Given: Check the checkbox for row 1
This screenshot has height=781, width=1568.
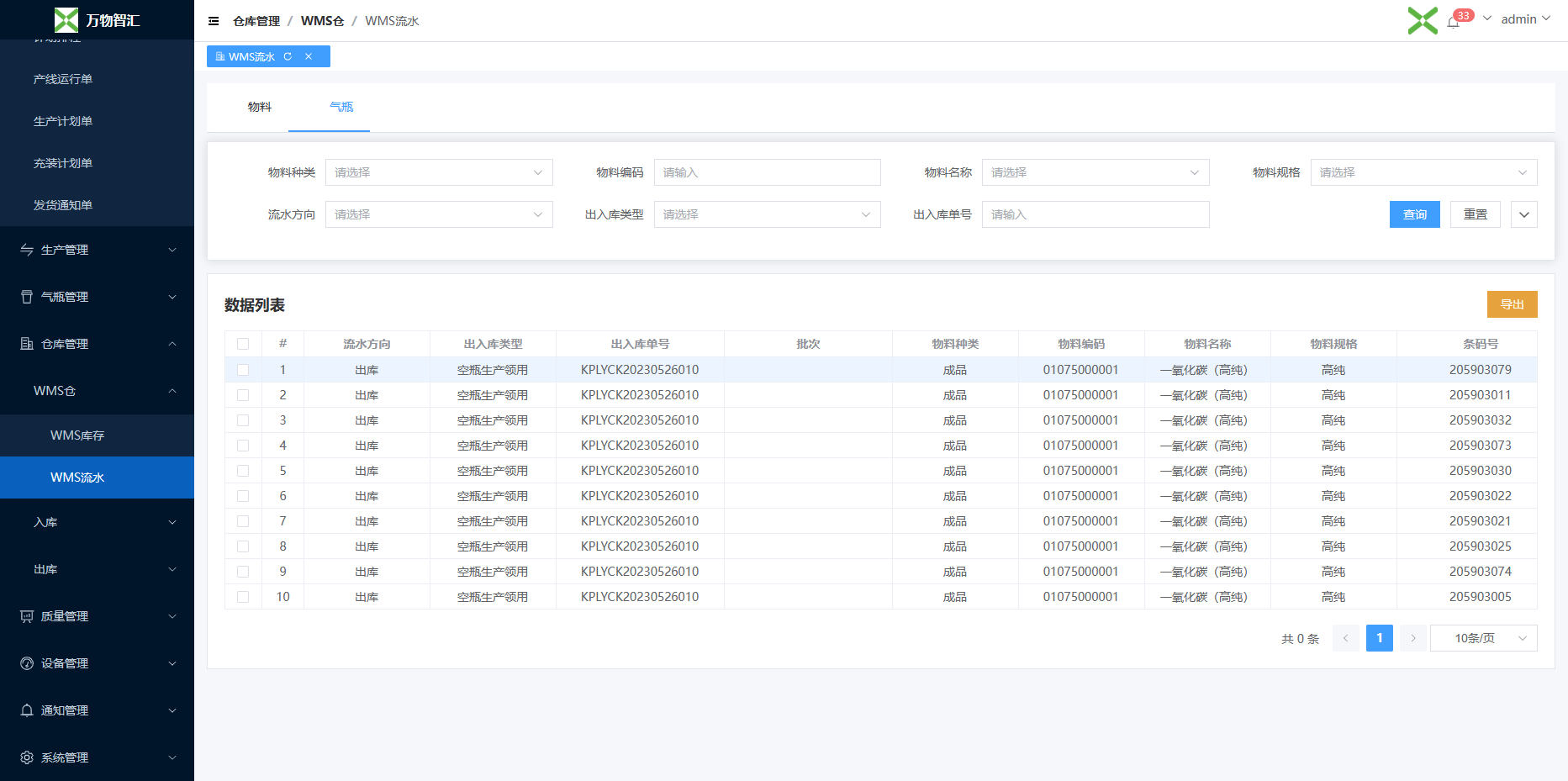Looking at the screenshot, I should coord(243,370).
